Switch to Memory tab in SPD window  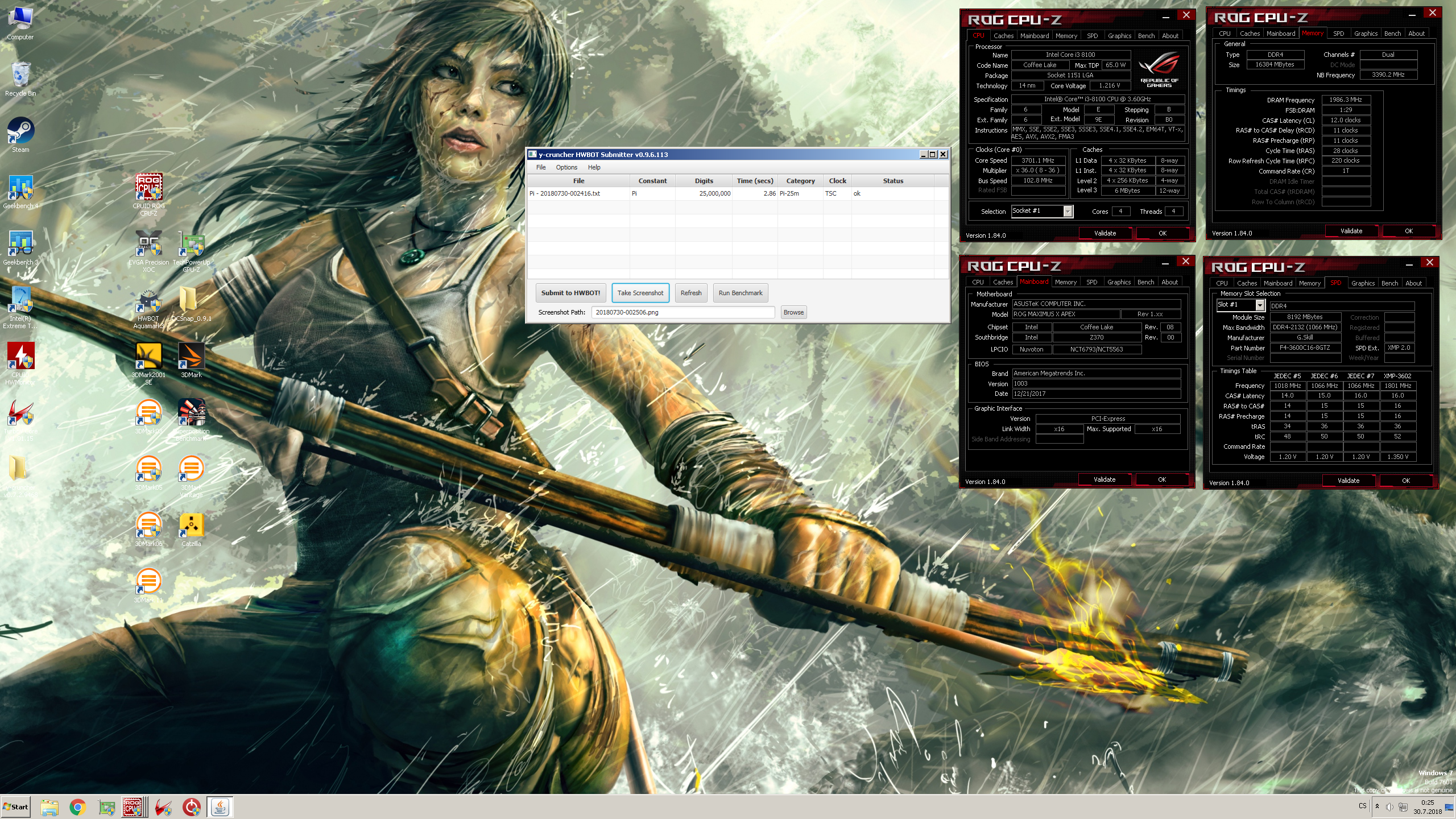(1310, 283)
